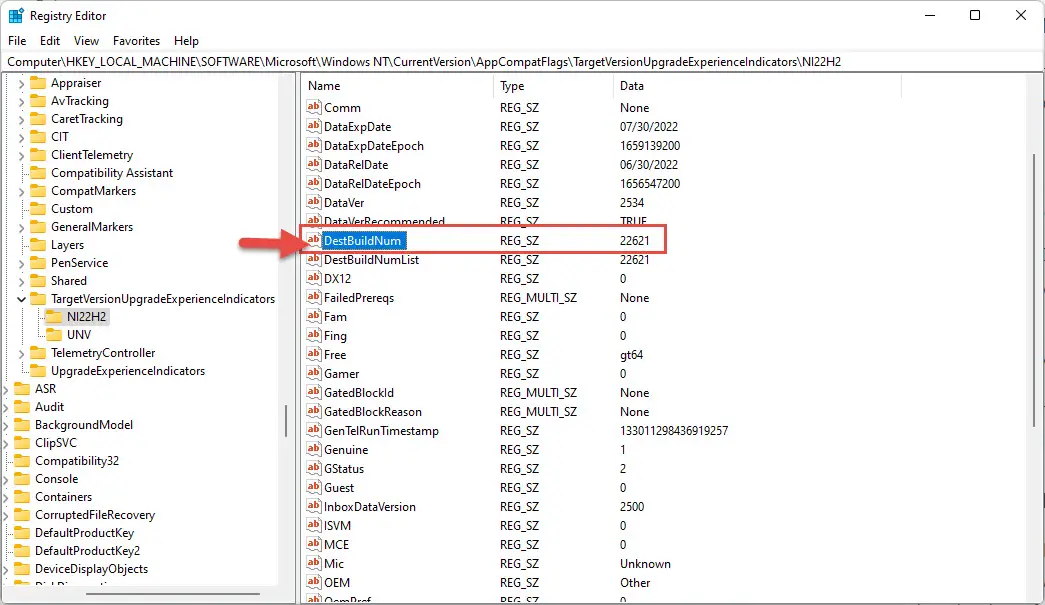Click the FailedPrereqs multi-string value icon

coord(314,297)
